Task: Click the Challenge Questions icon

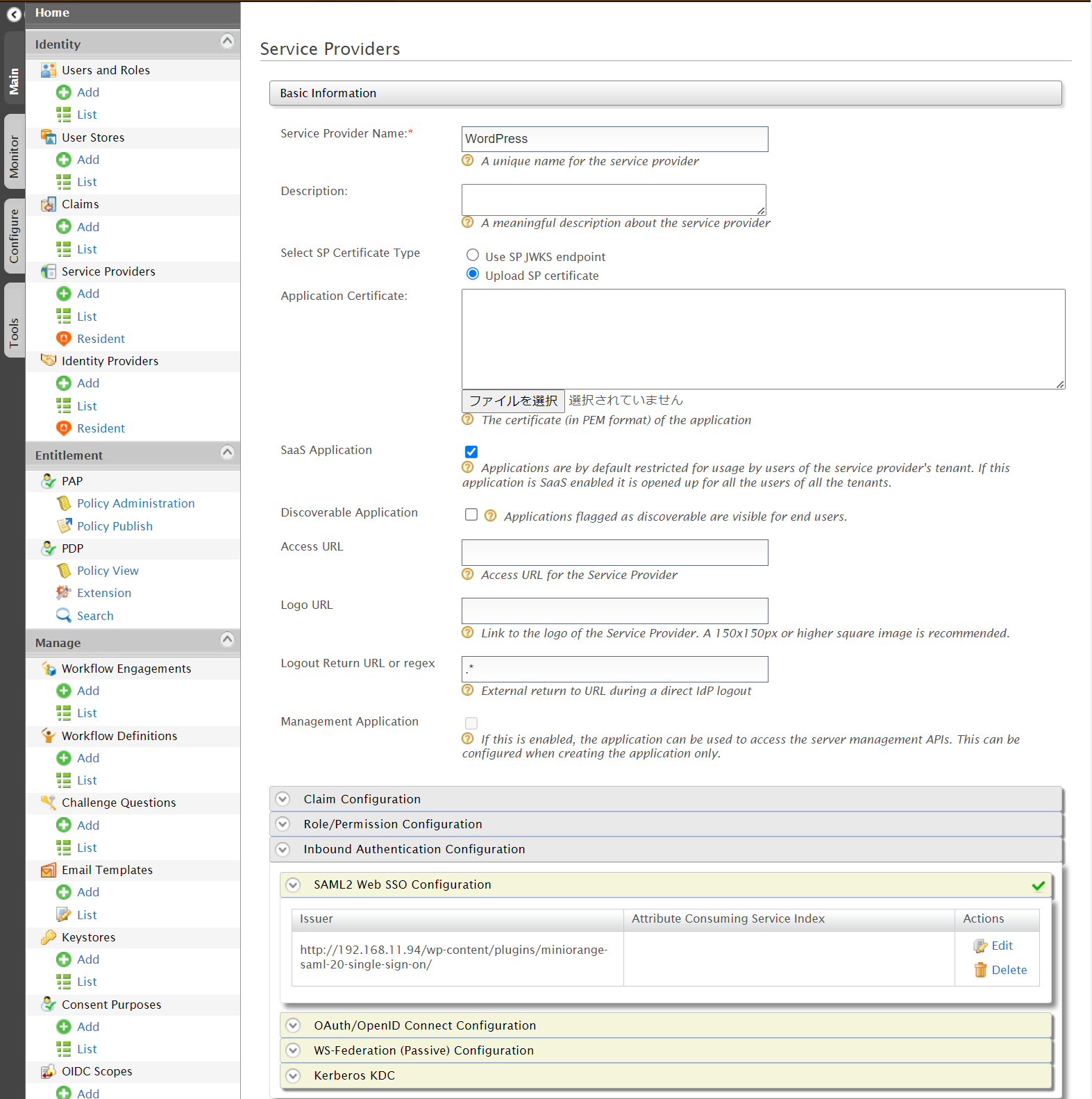Action: coord(49,803)
